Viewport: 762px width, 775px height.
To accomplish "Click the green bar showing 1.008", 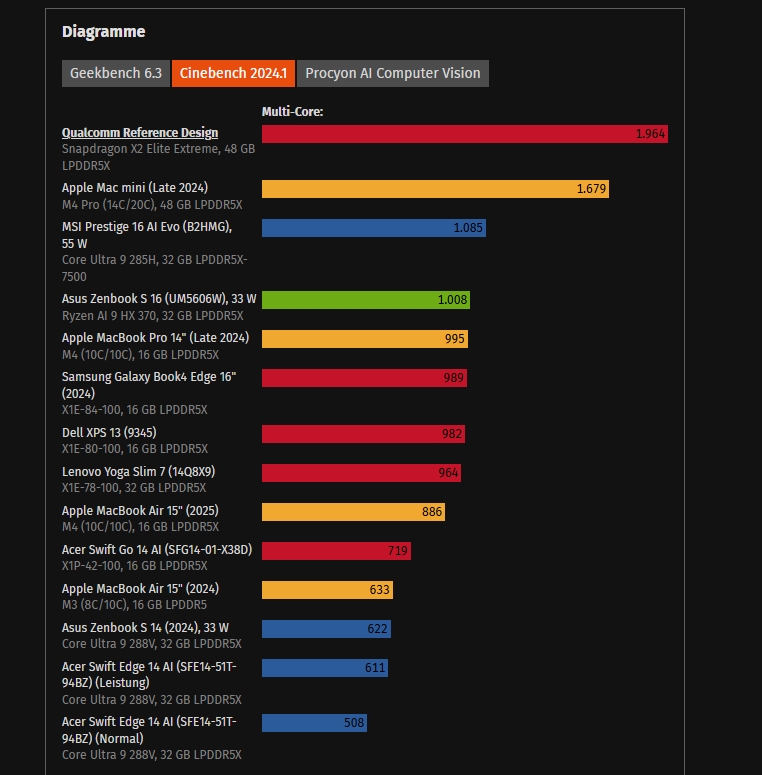I will coord(365,300).
